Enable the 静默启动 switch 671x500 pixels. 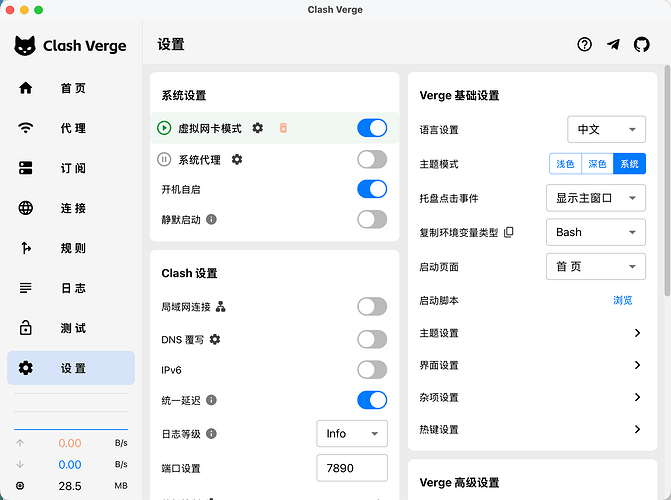[372, 219]
